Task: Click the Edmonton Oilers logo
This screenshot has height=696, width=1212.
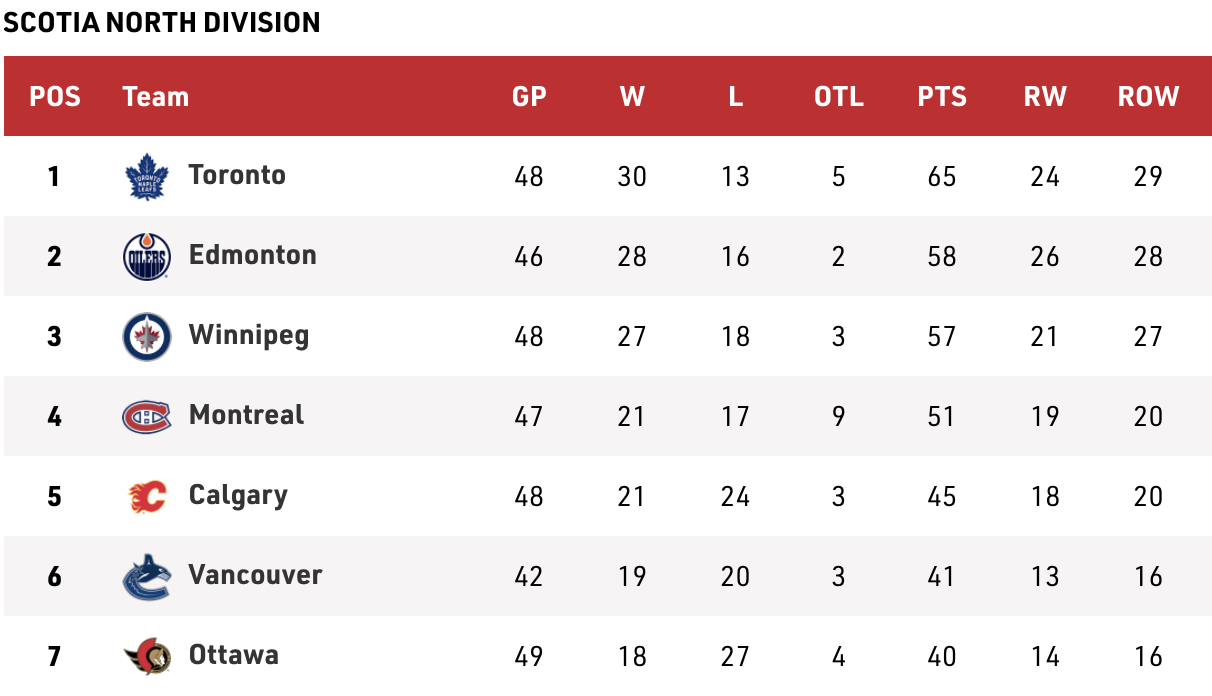Action: [x=147, y=257]
